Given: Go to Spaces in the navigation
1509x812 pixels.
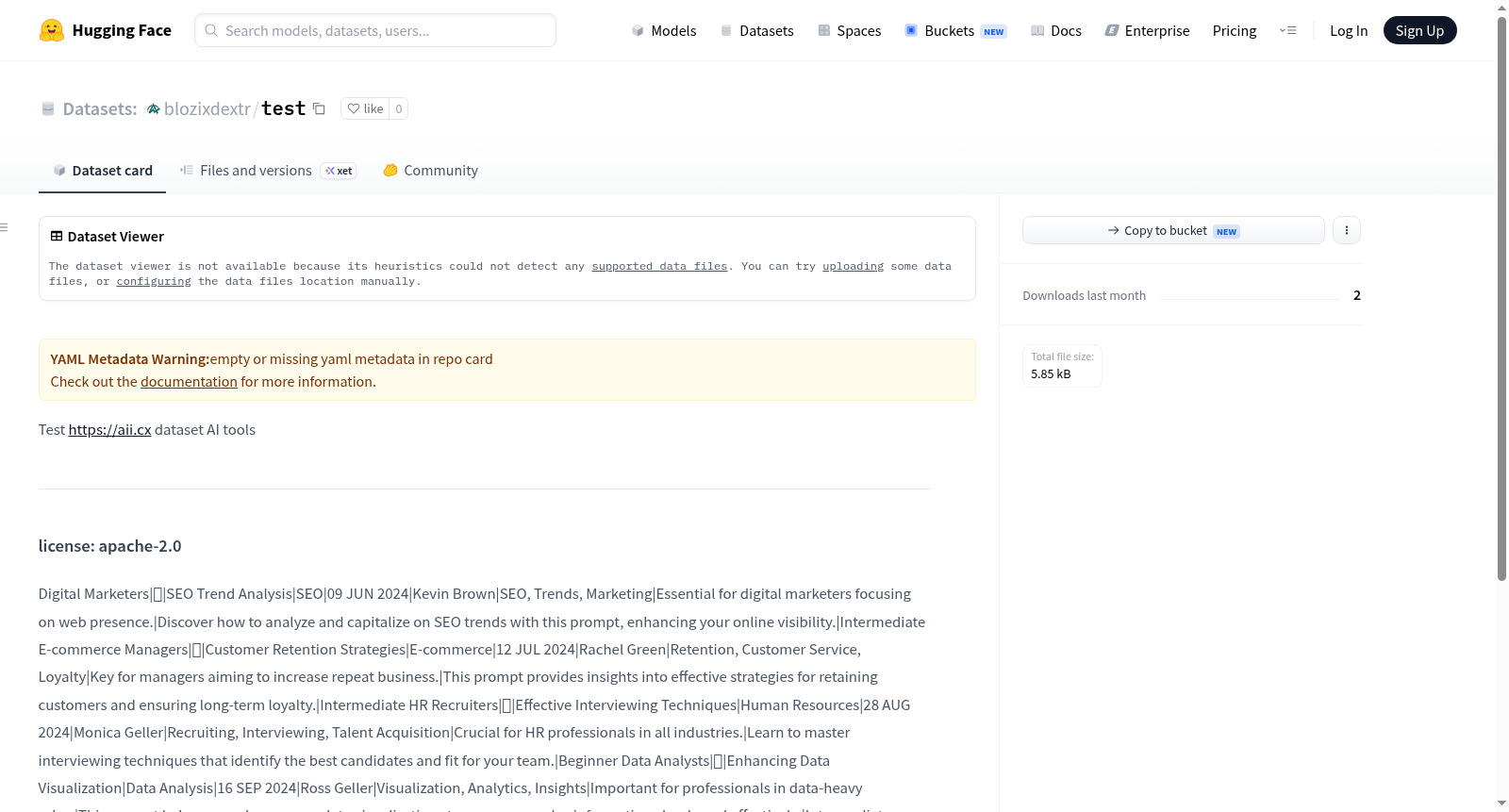Looking at the screenshot, I should [850, 30].
